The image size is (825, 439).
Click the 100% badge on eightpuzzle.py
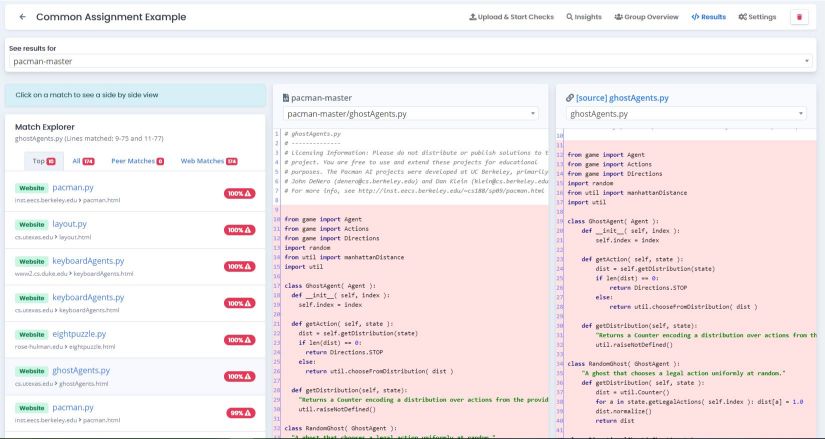pyautogui.click(x=239, y=340)
